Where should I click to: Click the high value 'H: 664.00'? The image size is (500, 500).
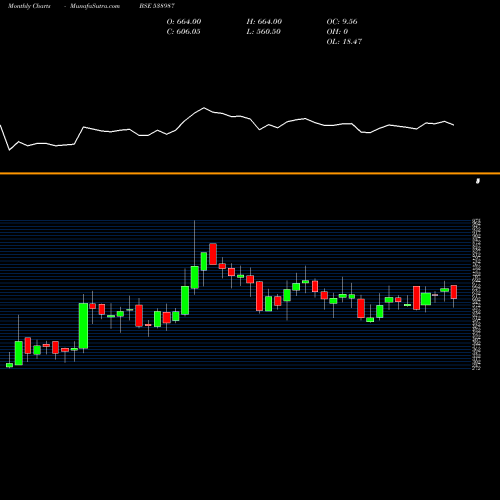tap(264, 22)
